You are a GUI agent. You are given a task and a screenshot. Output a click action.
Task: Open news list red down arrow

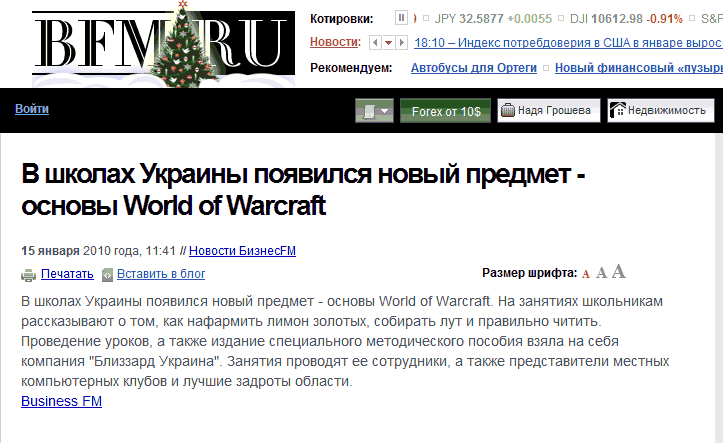click(388, 43)
